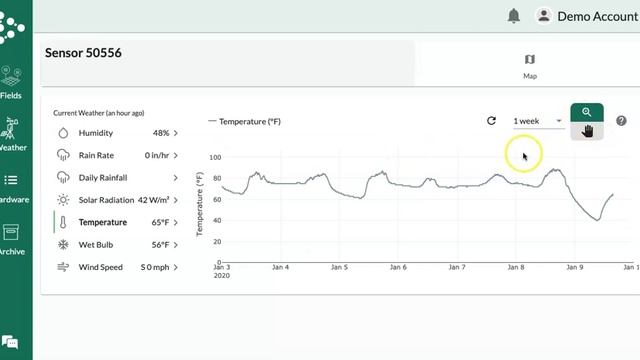Click the Demo Account name
The image size is (640, 360).
[597, 16]
